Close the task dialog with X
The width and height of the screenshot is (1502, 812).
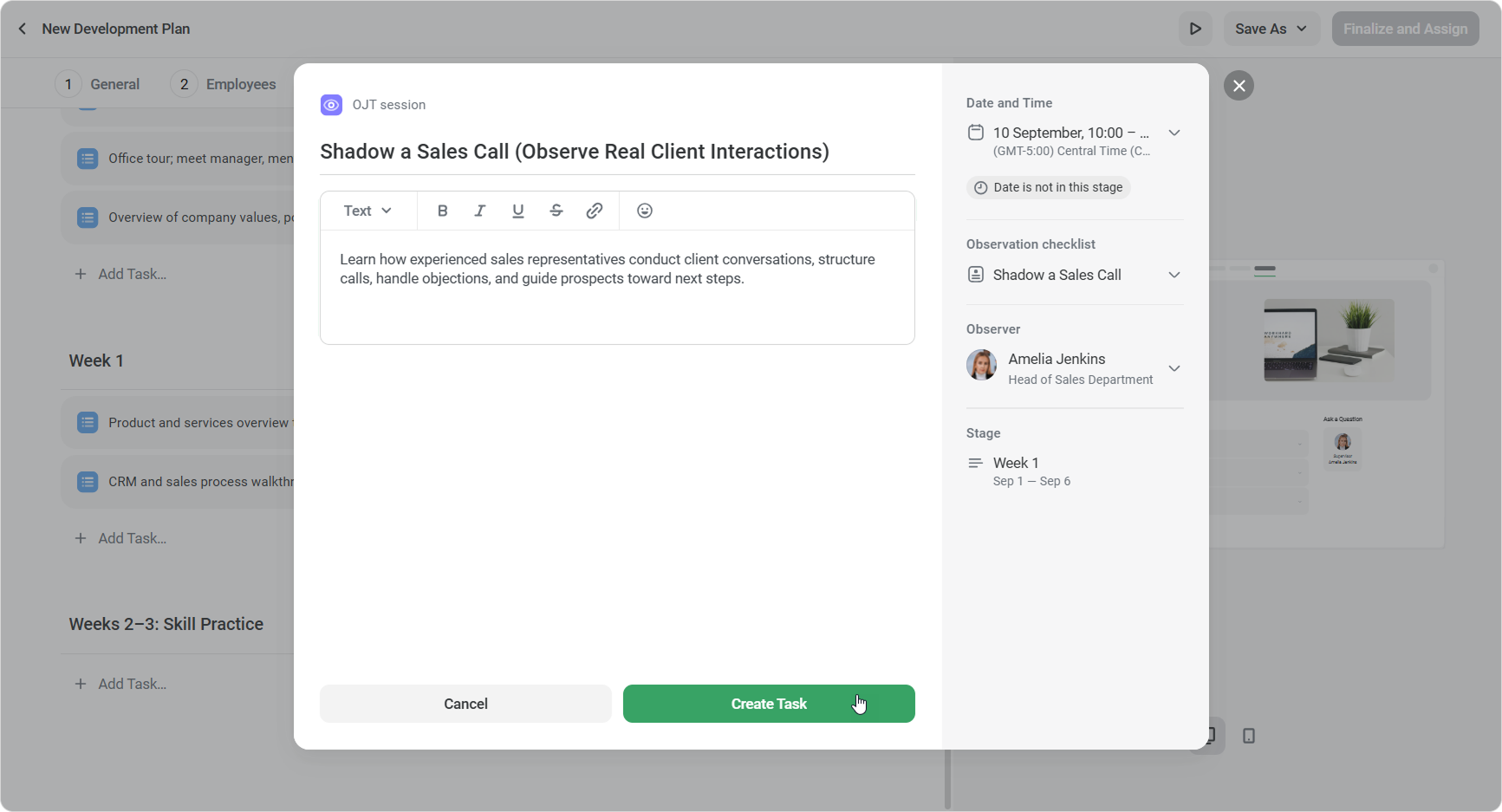click(1239, 86)
